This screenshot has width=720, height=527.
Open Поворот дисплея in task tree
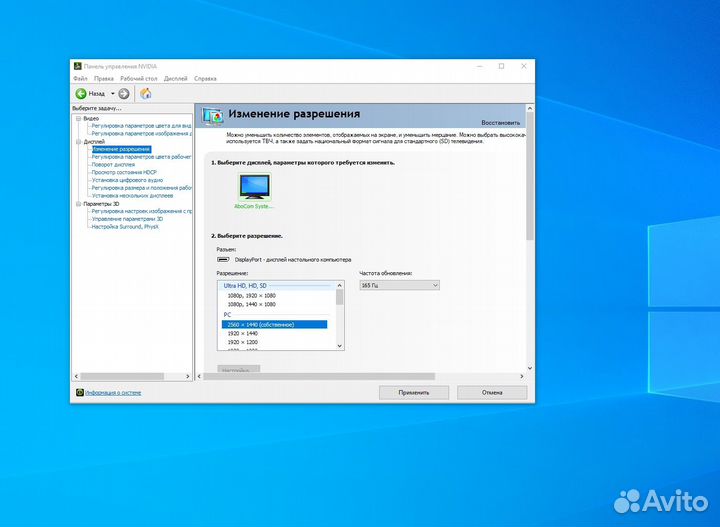click(x=116, y=164)
